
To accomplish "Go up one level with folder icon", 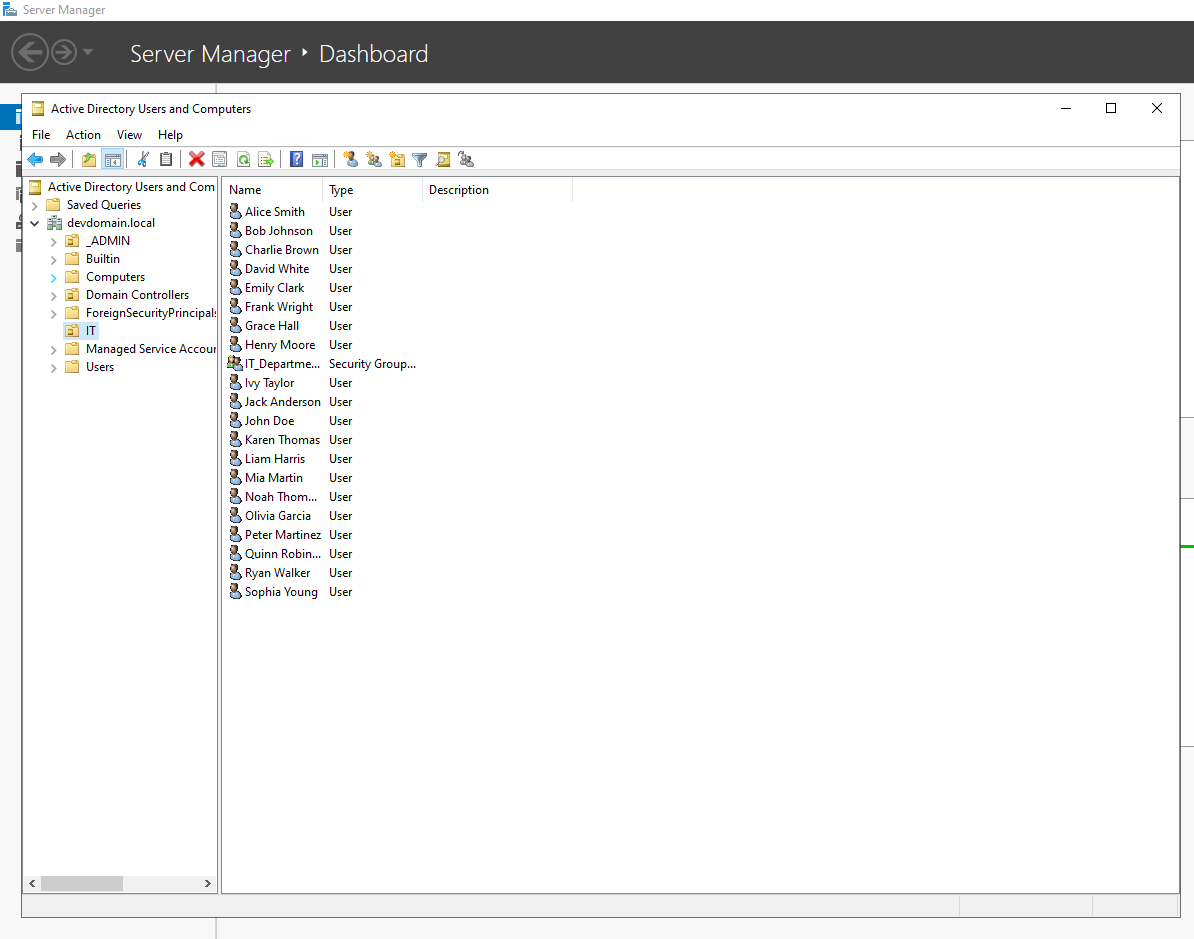I will tap(89, 159).
